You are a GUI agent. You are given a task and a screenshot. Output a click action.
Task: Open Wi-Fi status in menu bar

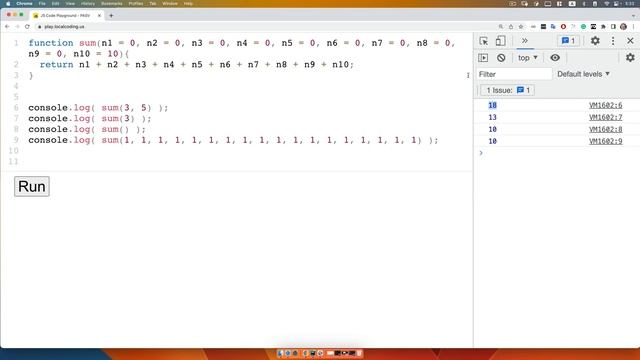click(607, 3)
